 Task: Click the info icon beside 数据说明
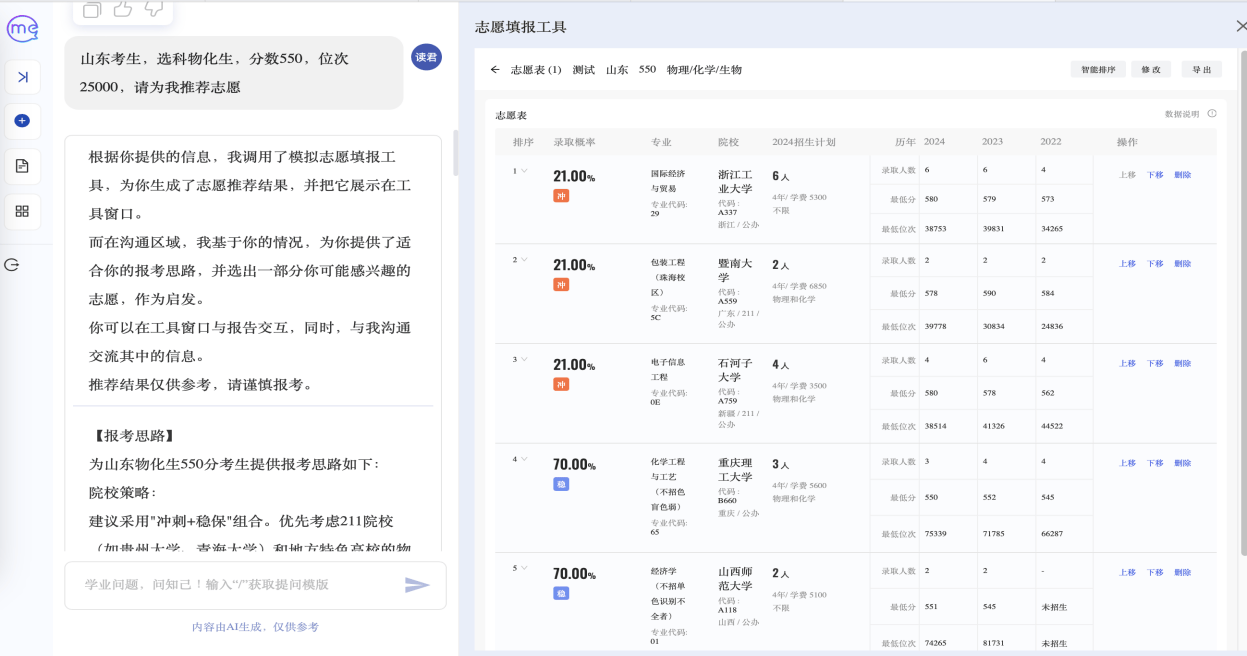(x=1212, y=114)
